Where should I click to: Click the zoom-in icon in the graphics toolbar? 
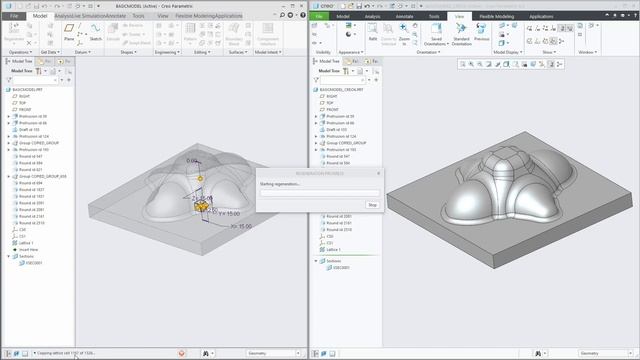tap(471, 64)
